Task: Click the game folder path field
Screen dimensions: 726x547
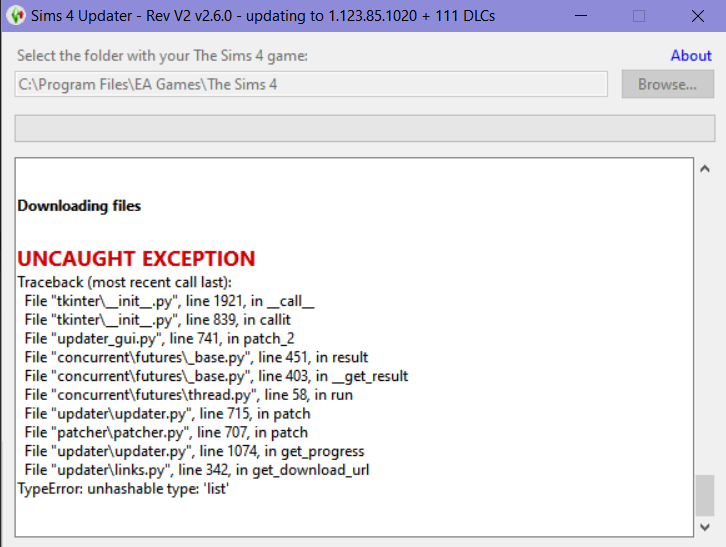Action: click(x=310, y=84)
